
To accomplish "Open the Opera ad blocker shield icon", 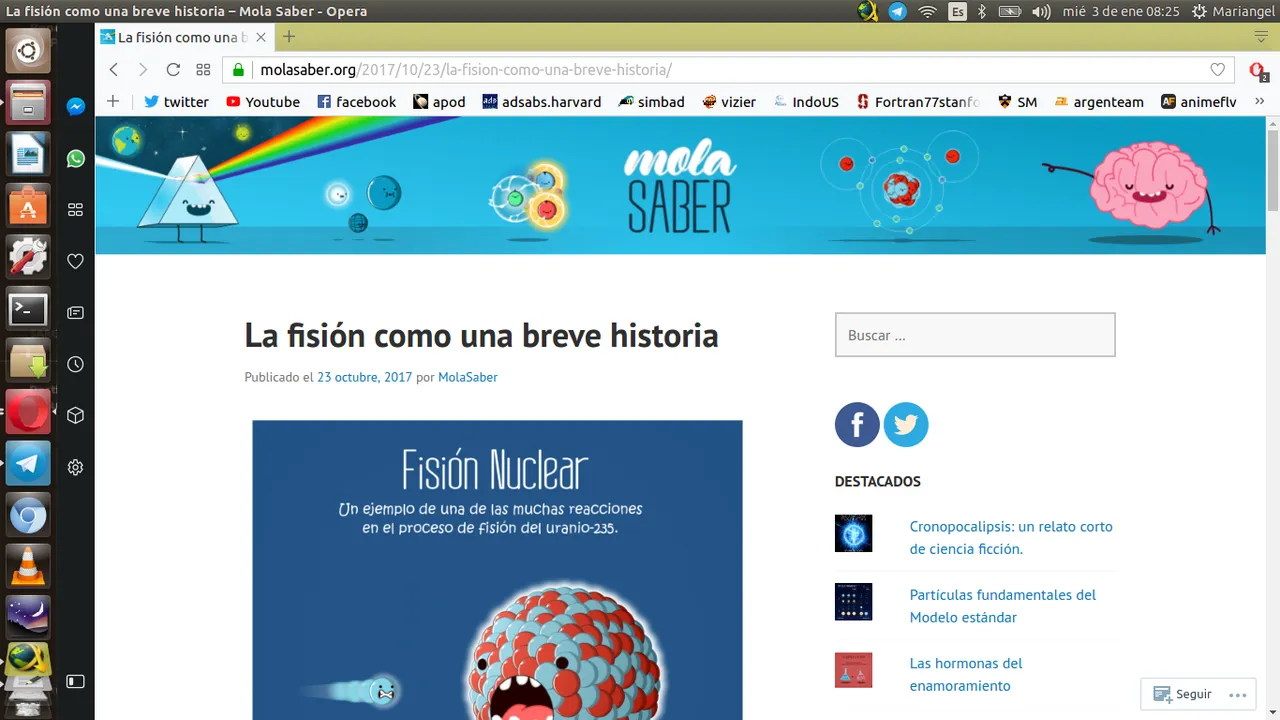I will [x=1258, y=70].
